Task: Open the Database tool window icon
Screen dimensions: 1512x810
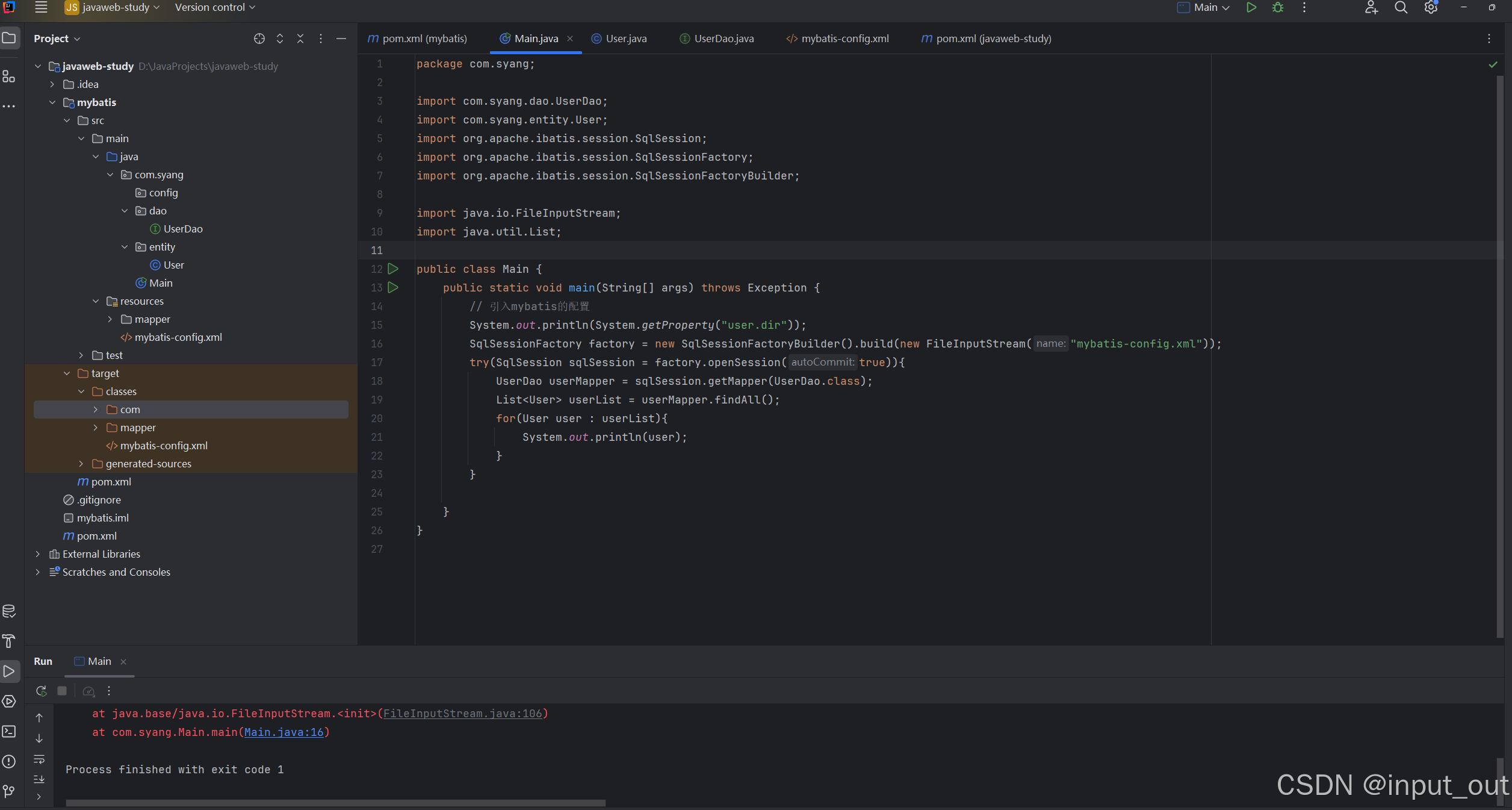Action: [9, 611]
